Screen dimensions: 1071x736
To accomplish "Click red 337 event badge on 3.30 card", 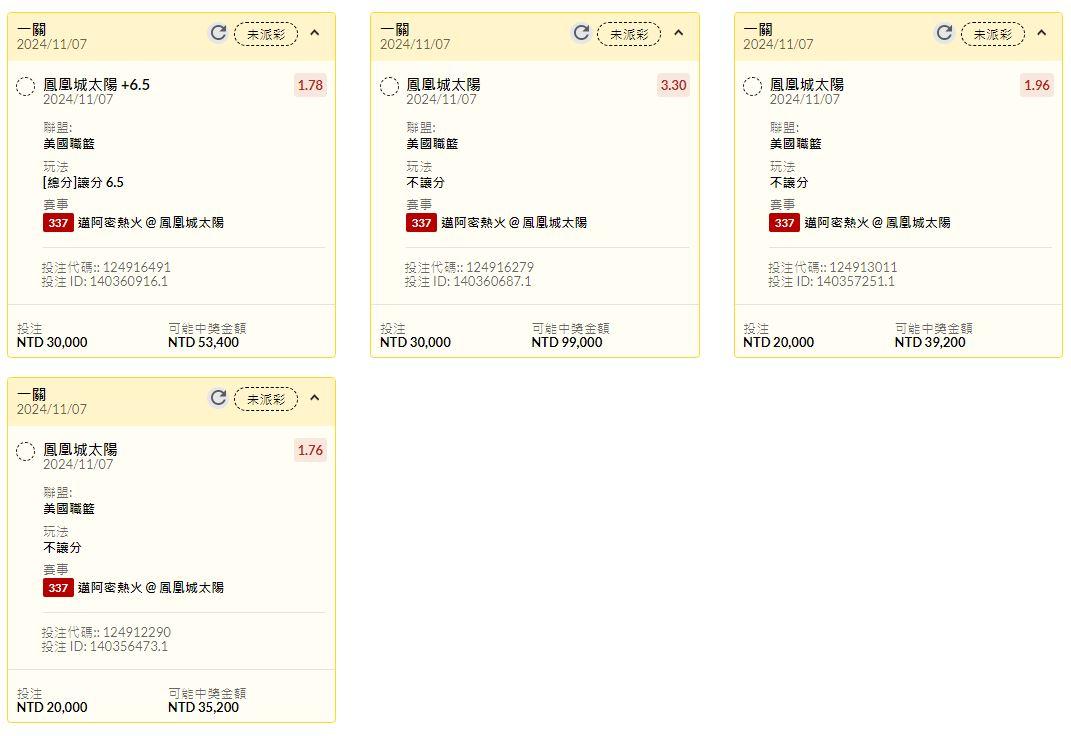I will coord(421,223).
